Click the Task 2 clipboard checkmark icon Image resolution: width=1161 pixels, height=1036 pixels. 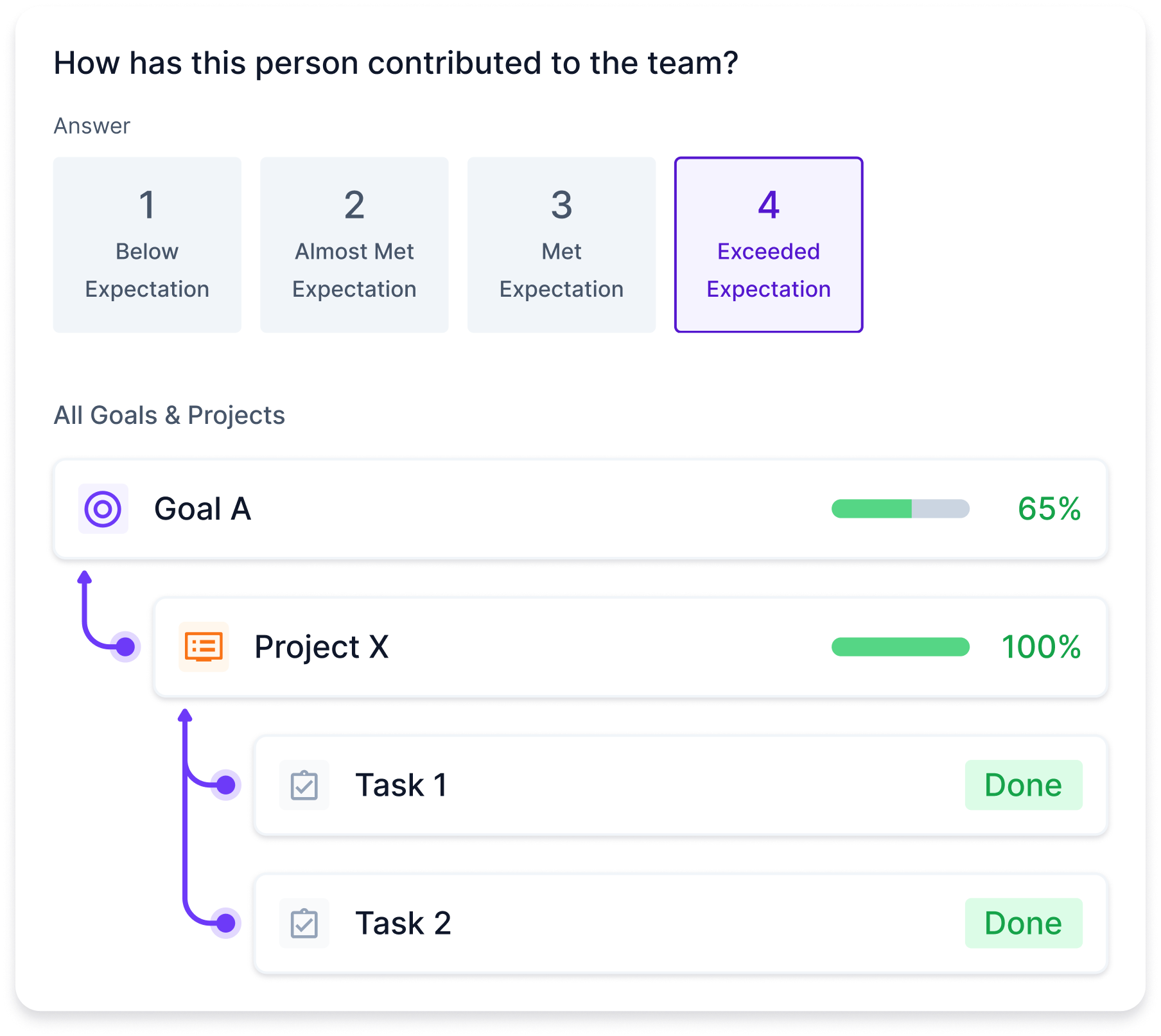tap(304, 923)
